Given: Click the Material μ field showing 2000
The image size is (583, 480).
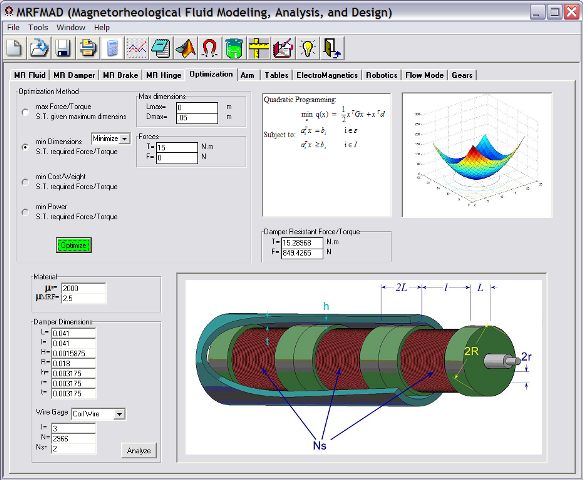Looking at the screenshot, I should [83, 288].
